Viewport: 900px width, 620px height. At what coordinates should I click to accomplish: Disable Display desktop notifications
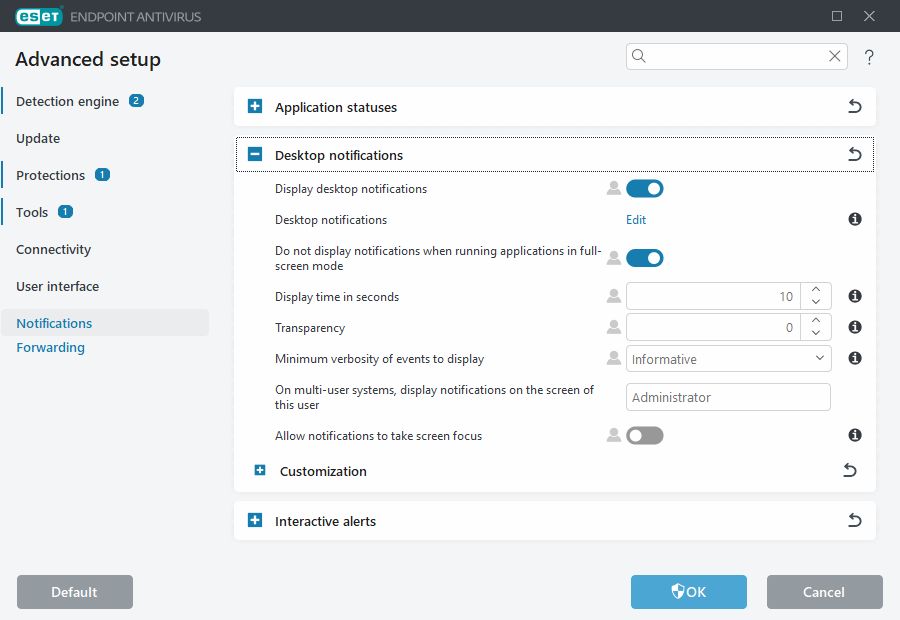click(645, 188)
